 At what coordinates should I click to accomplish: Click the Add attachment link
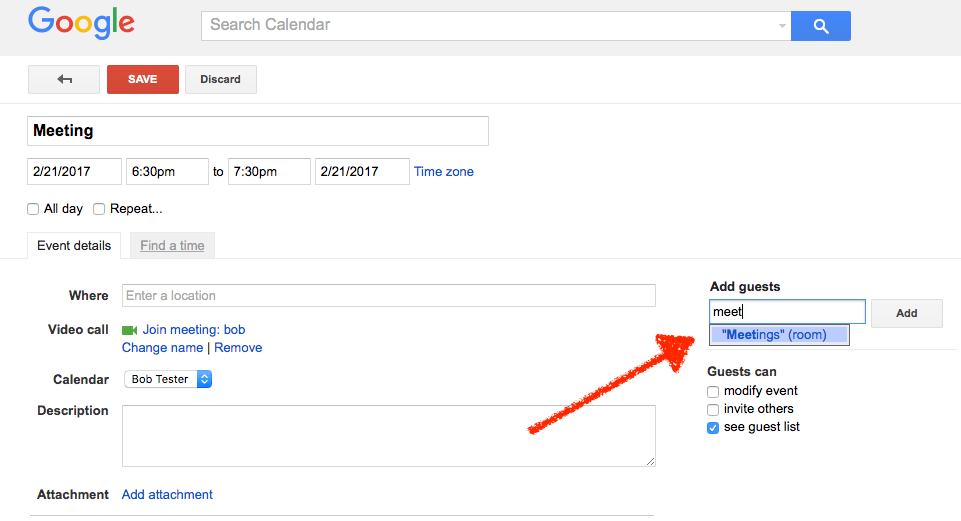coord(167,495)
